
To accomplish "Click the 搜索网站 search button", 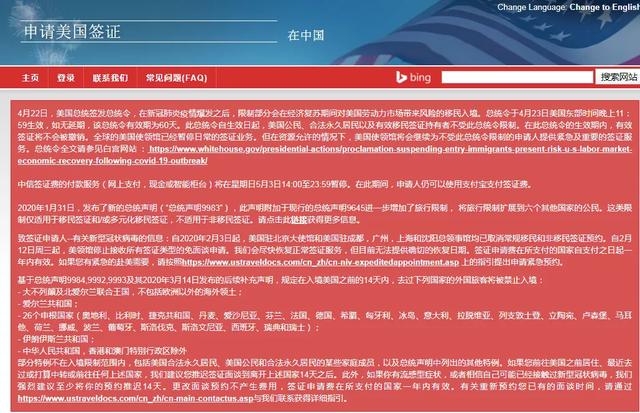I will click(x=618, y=77).
